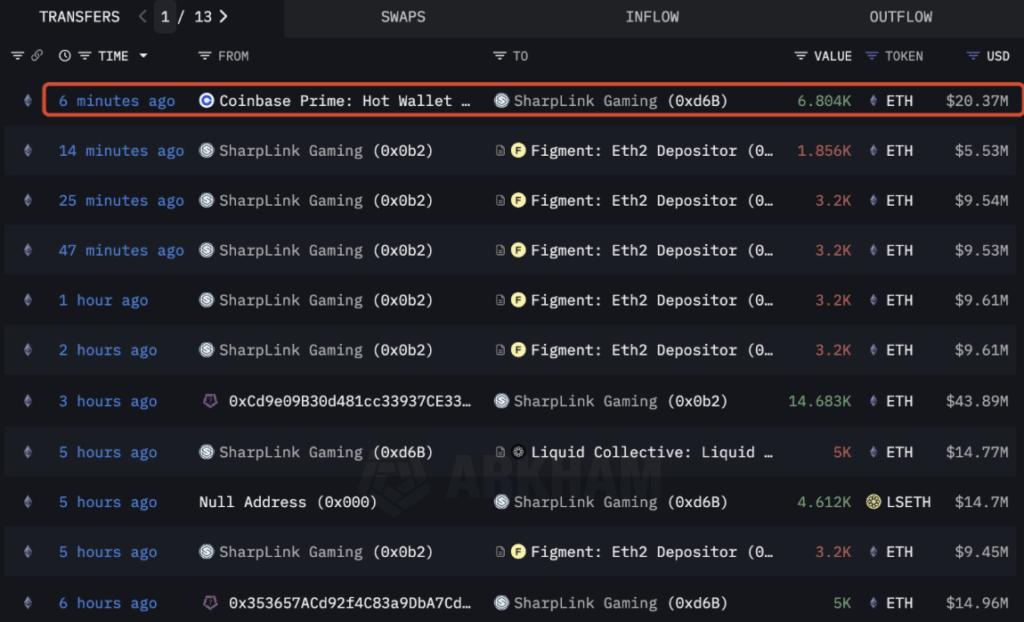Image resolution: width=1024 pixels, height=622 pixels.
Task: Click Ethereum chain icon in 6 minutes row
Action: click(x=27, y=101)
